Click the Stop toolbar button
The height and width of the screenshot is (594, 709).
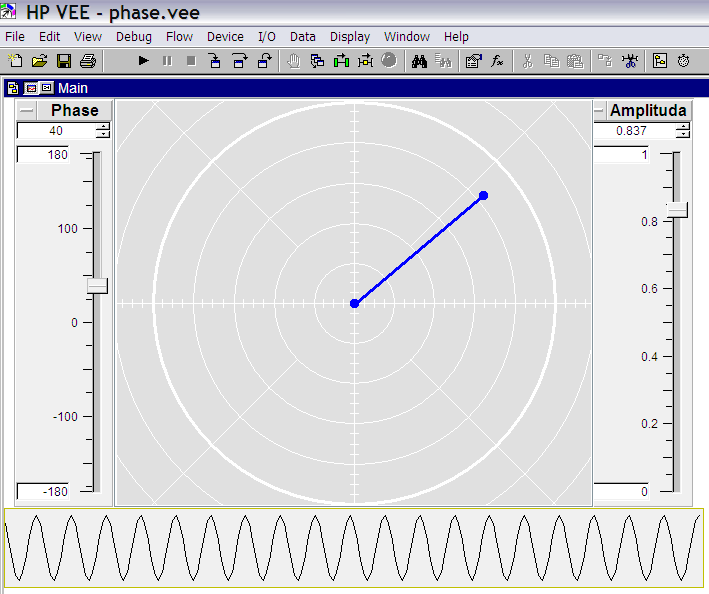point(191,61)
